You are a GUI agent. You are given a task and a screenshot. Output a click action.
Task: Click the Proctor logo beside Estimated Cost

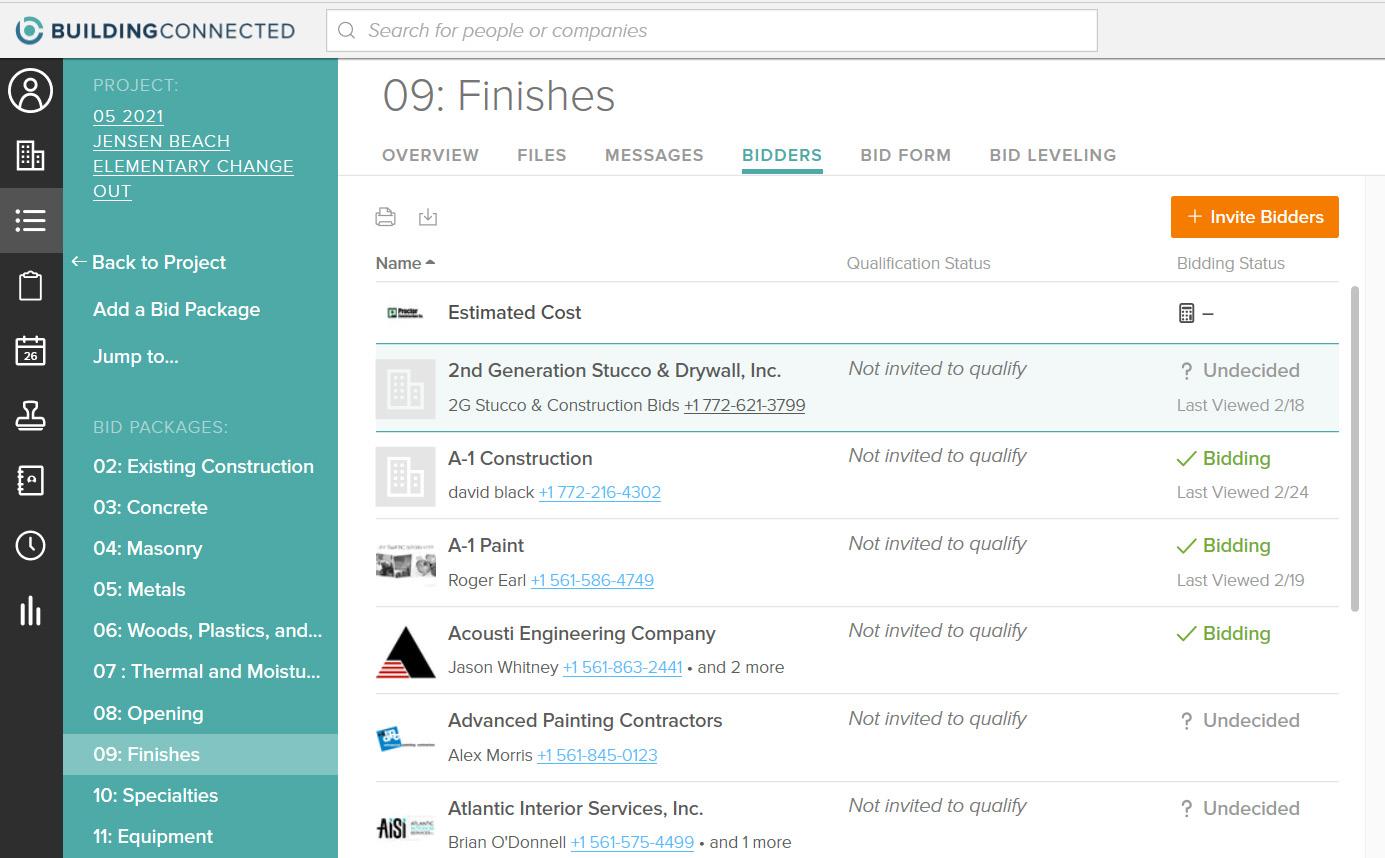click(x=405, y=313)
